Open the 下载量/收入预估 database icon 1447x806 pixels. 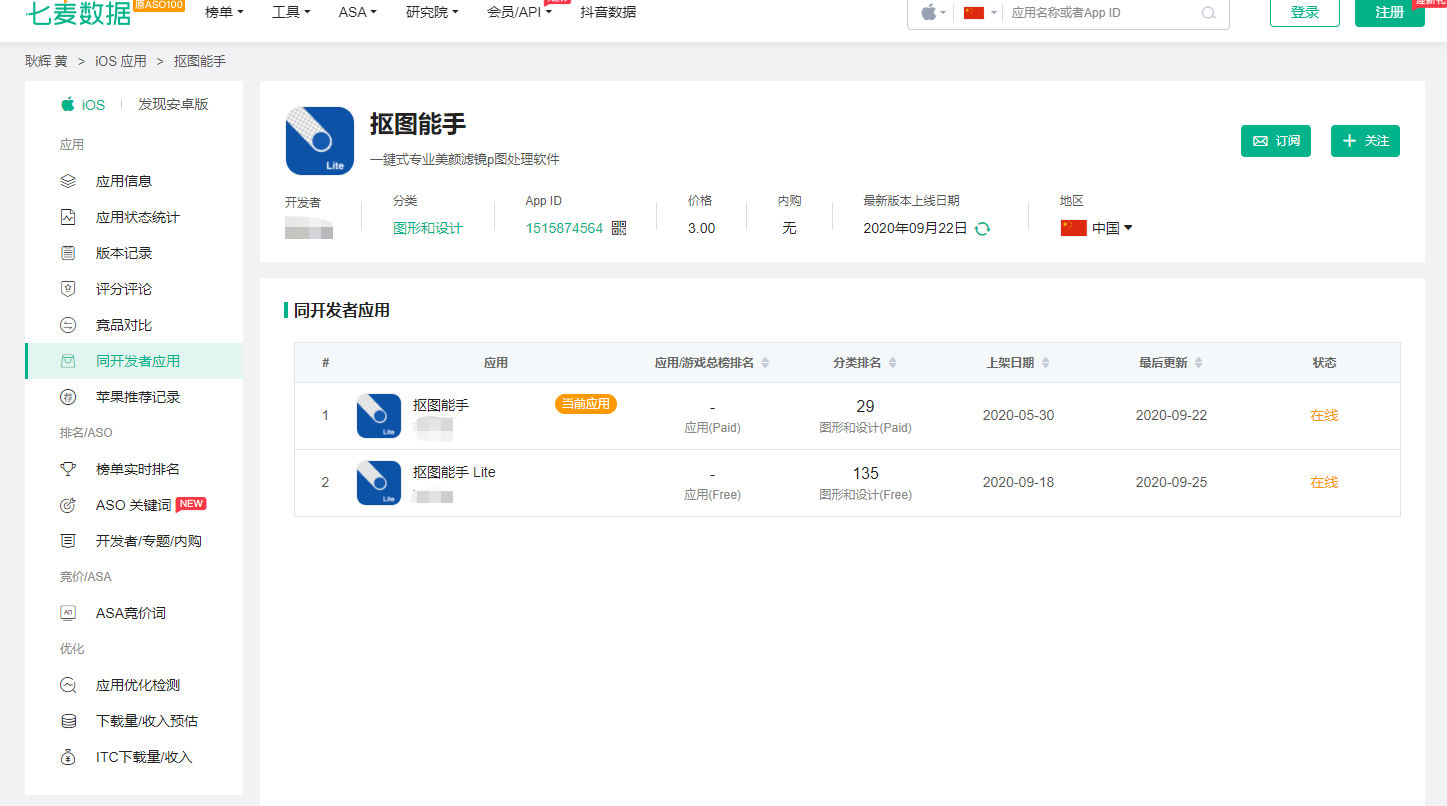(68, 721)
